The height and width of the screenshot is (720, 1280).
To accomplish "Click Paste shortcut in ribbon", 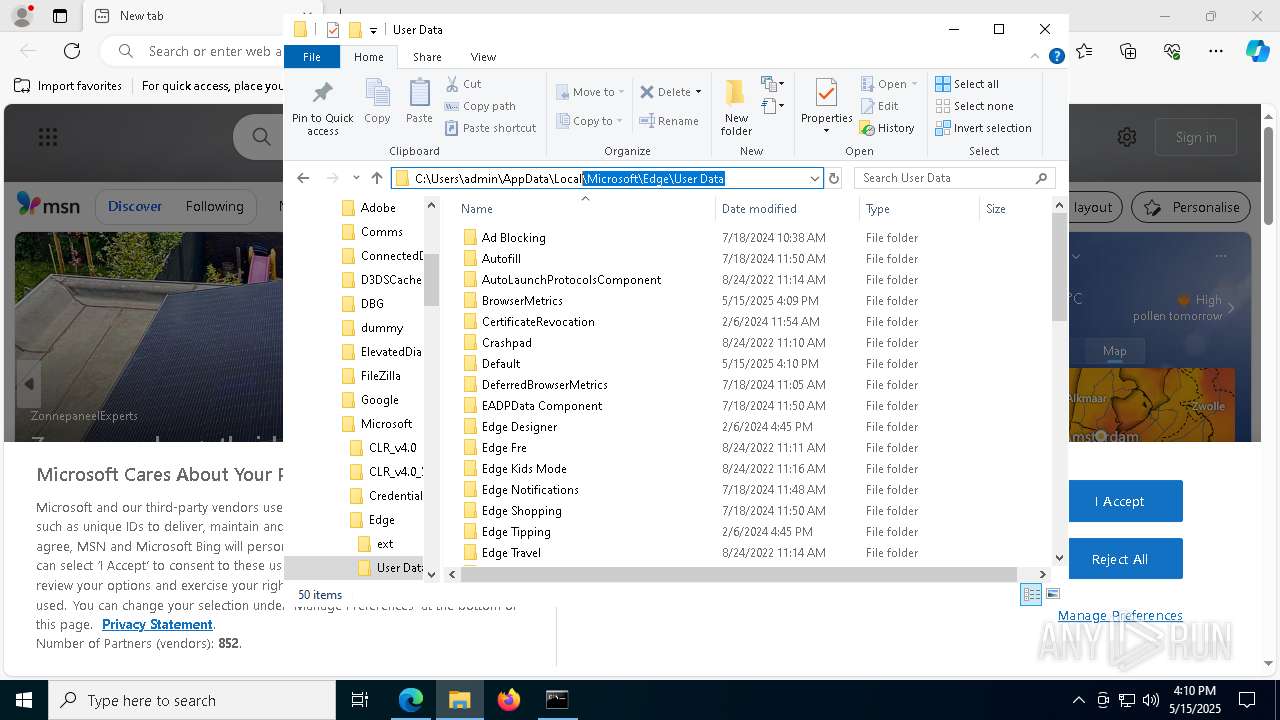I will click(x=490, y=128).
